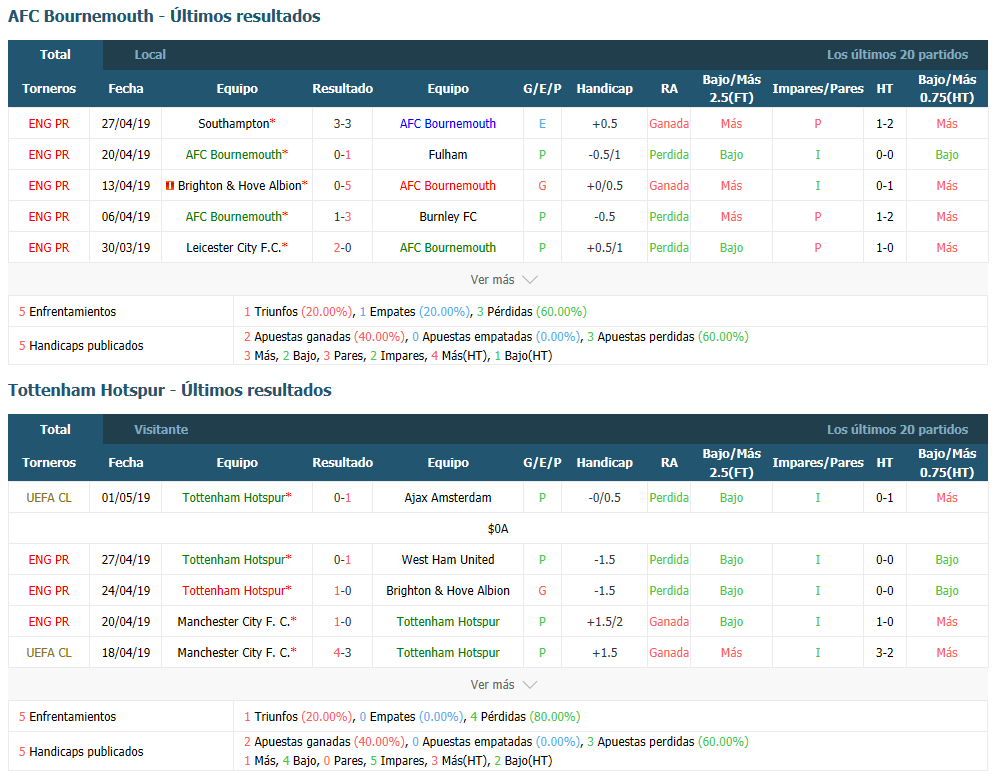Viewport: 997px width, 774px height.
Task: Click the AFC Bournemouth - Últimos resultados heading
Action: [x=164, y=16]
